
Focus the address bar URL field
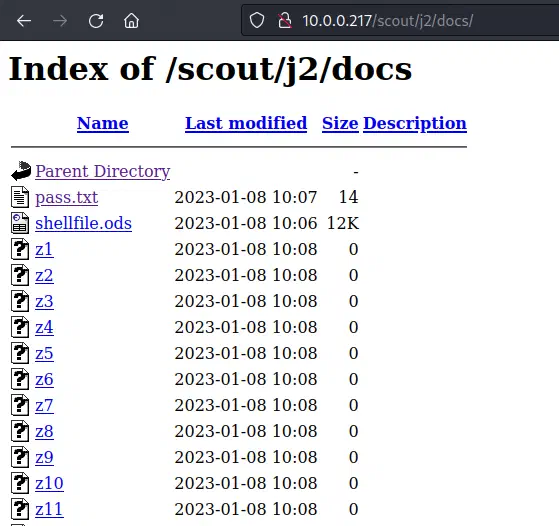pyautogui.click(x=399, y=20)
